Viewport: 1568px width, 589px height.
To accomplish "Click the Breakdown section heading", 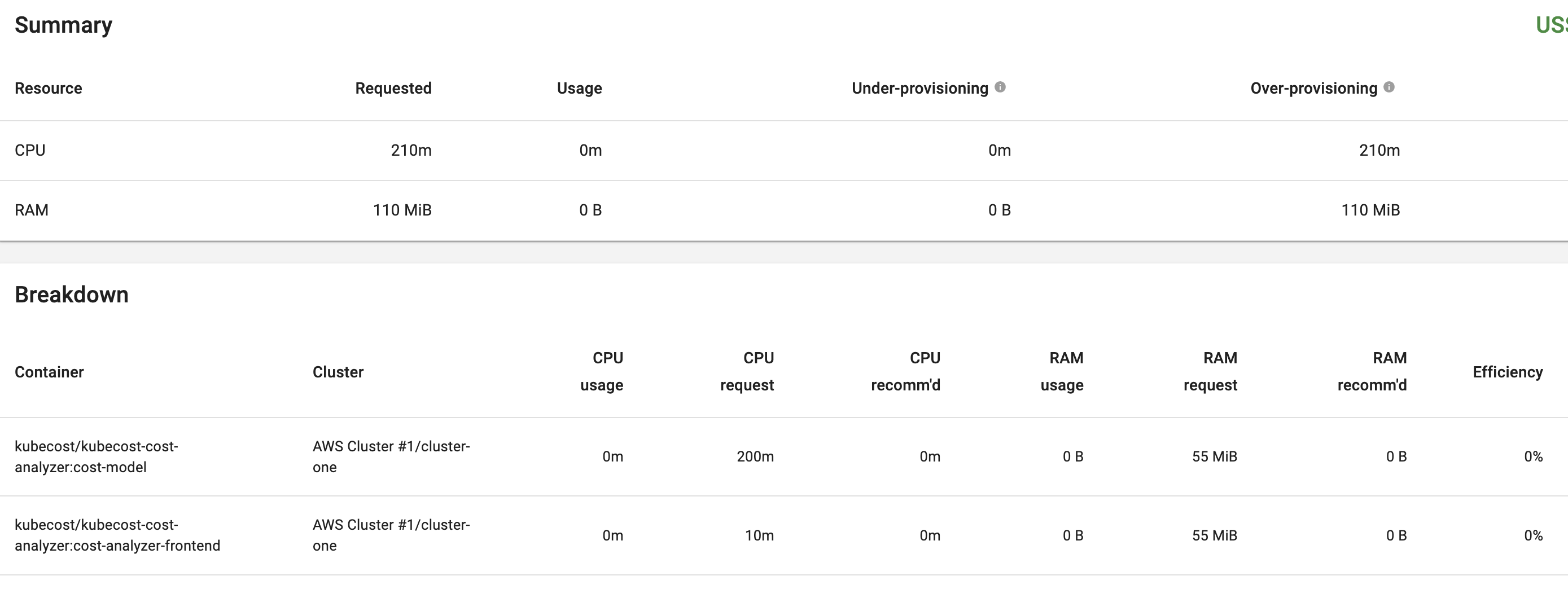I will (x=72, y=294).
